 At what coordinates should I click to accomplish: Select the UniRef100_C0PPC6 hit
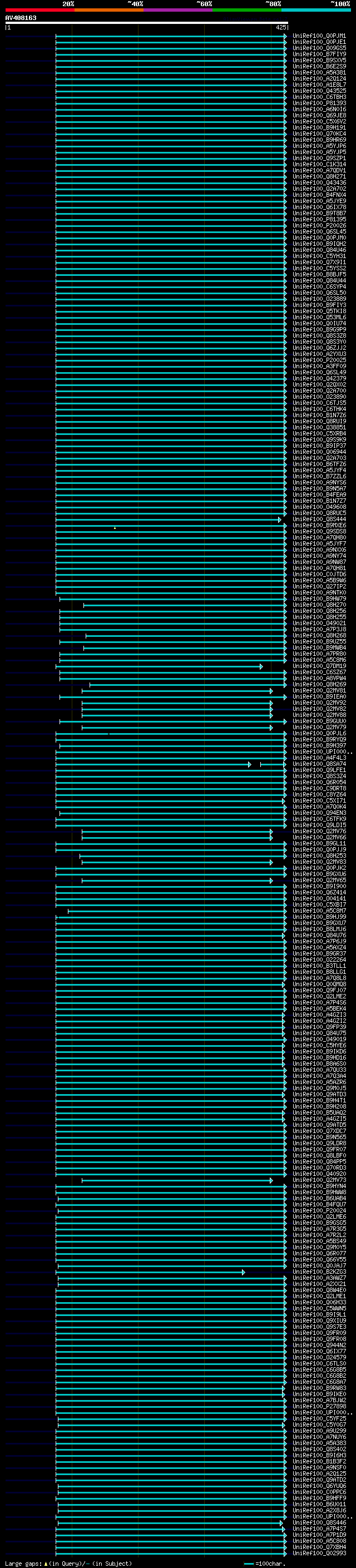(x=319, y=1491)
